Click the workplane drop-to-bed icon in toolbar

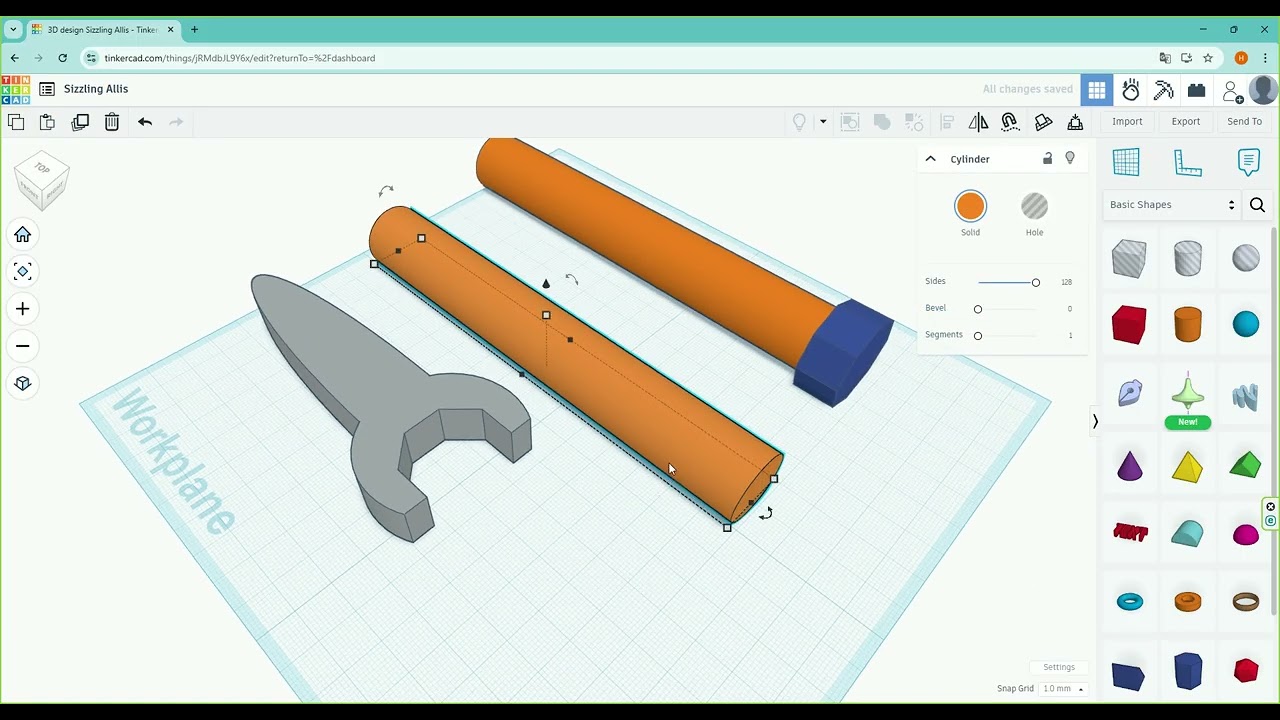click(1075, 122)
